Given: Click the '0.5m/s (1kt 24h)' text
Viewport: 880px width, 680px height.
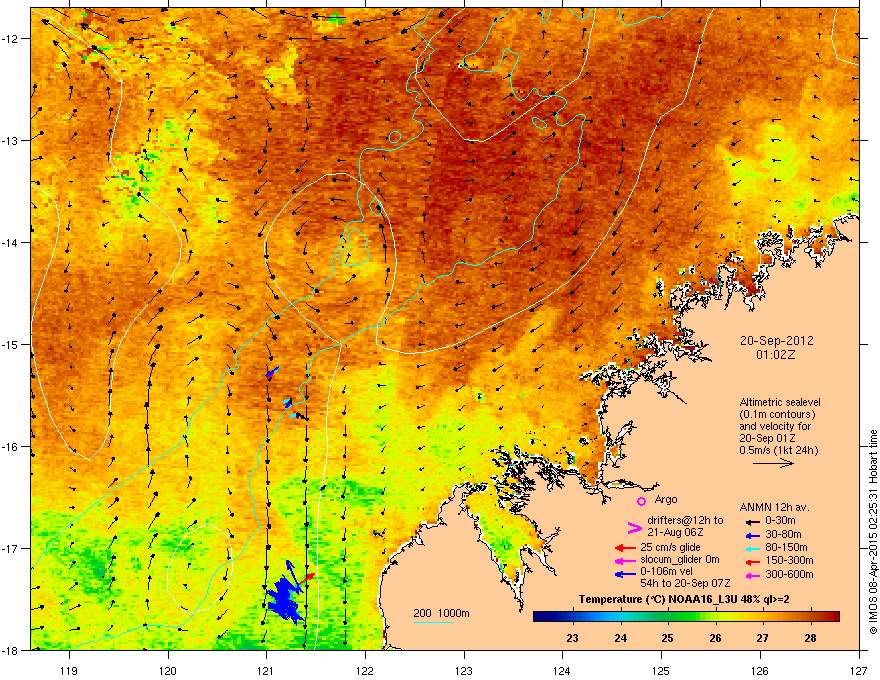Looking at the screenshot, I should click(779, 450).
